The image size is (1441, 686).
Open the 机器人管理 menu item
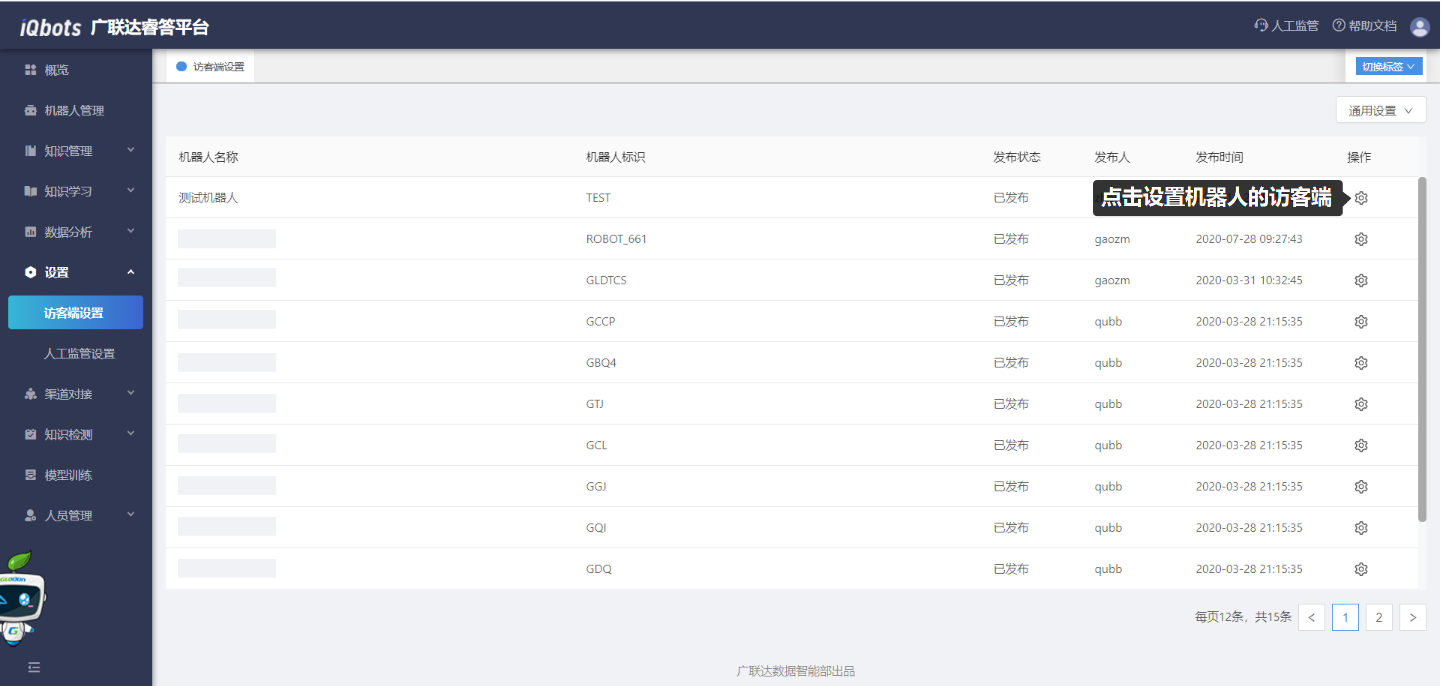(x=74, y=111)
